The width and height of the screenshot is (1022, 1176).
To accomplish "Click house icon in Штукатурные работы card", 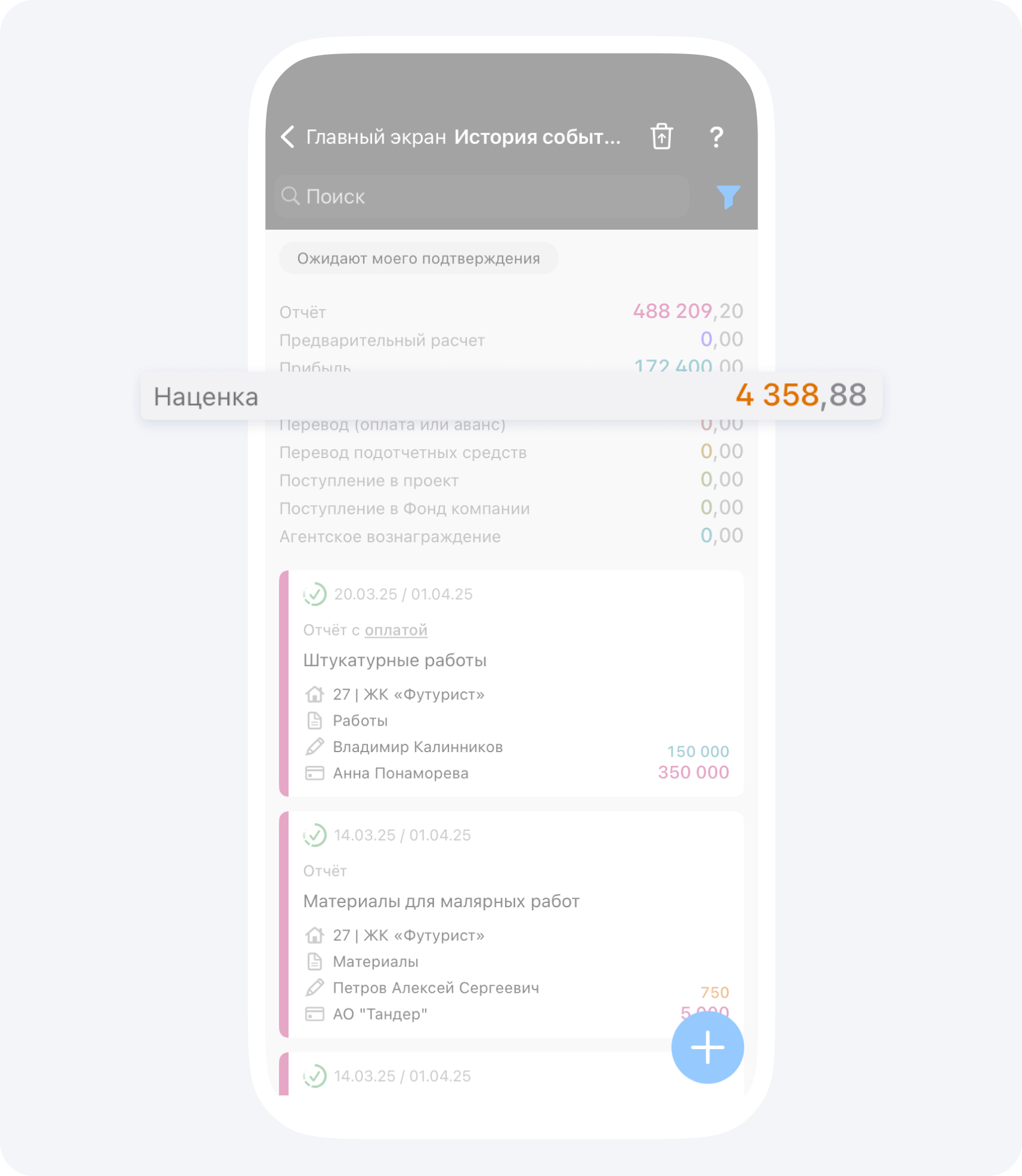I will pyautogui.click(x=314, y=694).
